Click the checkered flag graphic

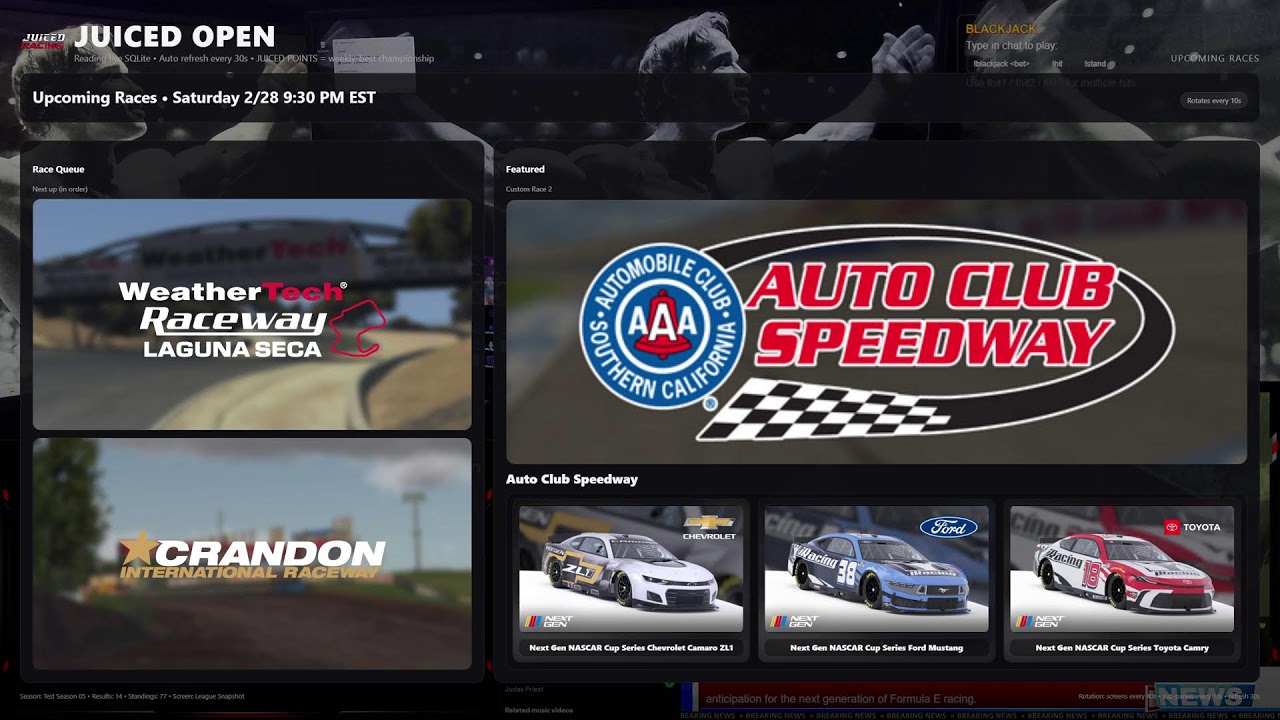[822, 408]
